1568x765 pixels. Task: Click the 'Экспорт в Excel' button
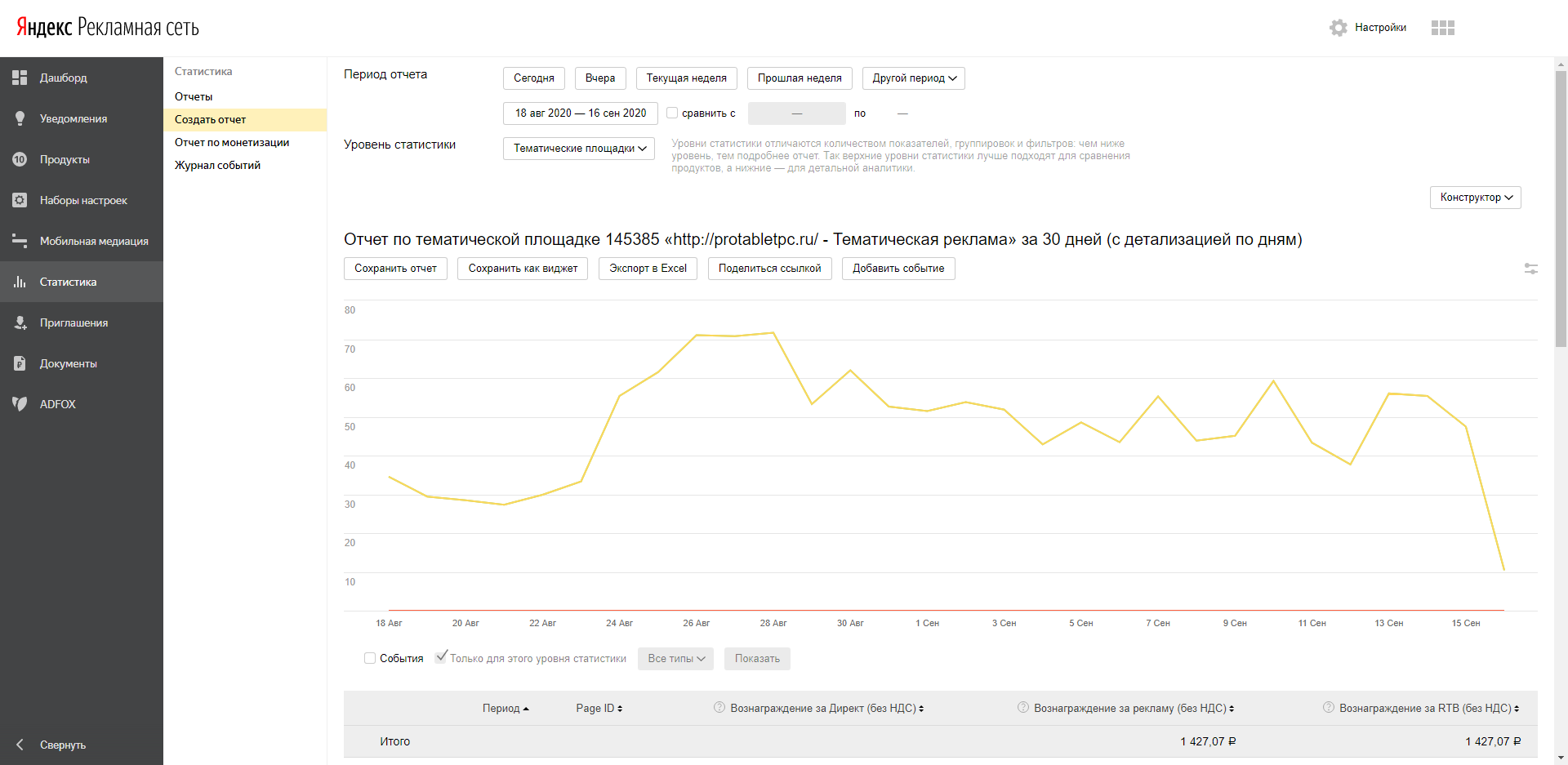pos(648,269)
